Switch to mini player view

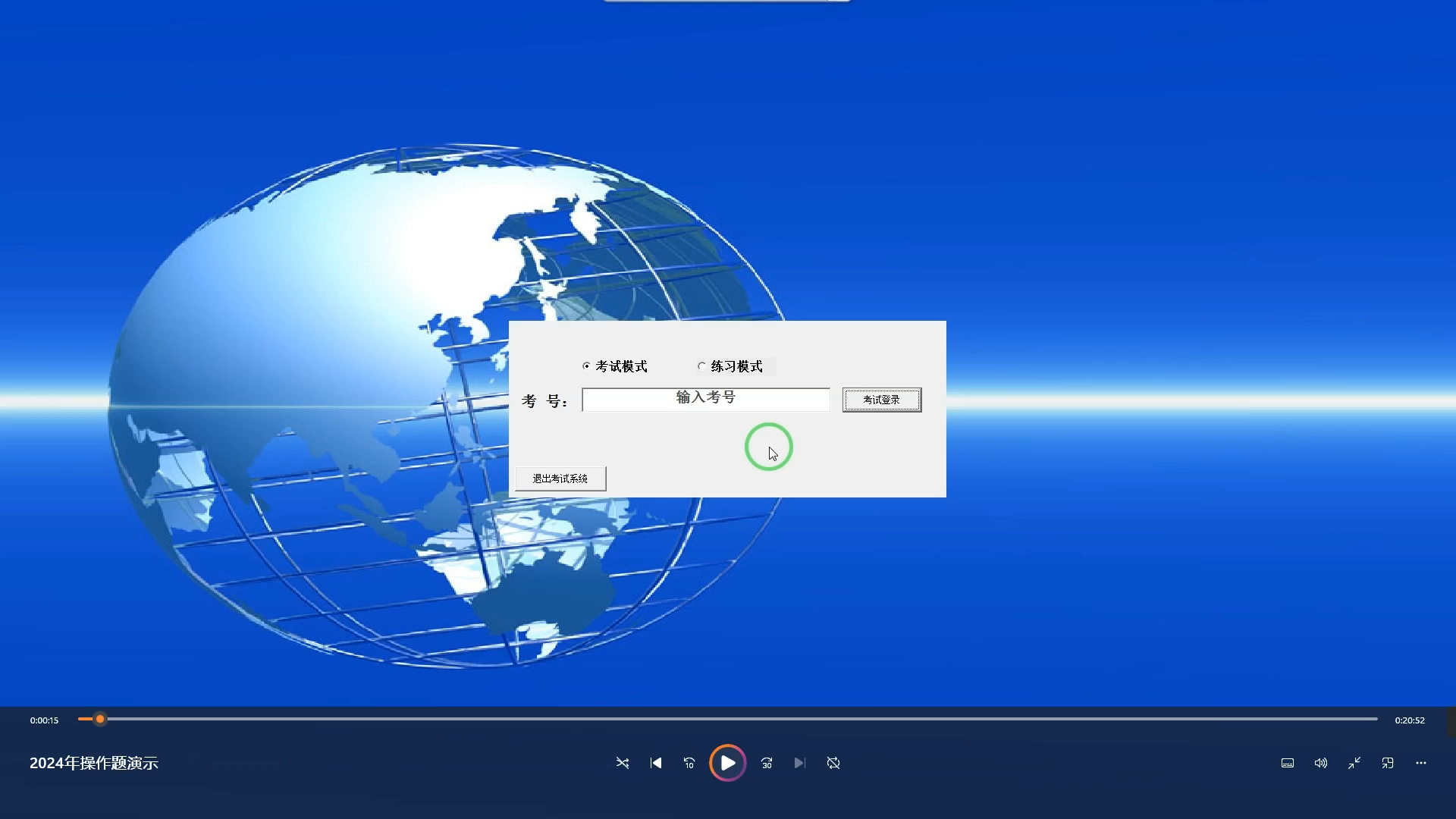[1388, 763]
